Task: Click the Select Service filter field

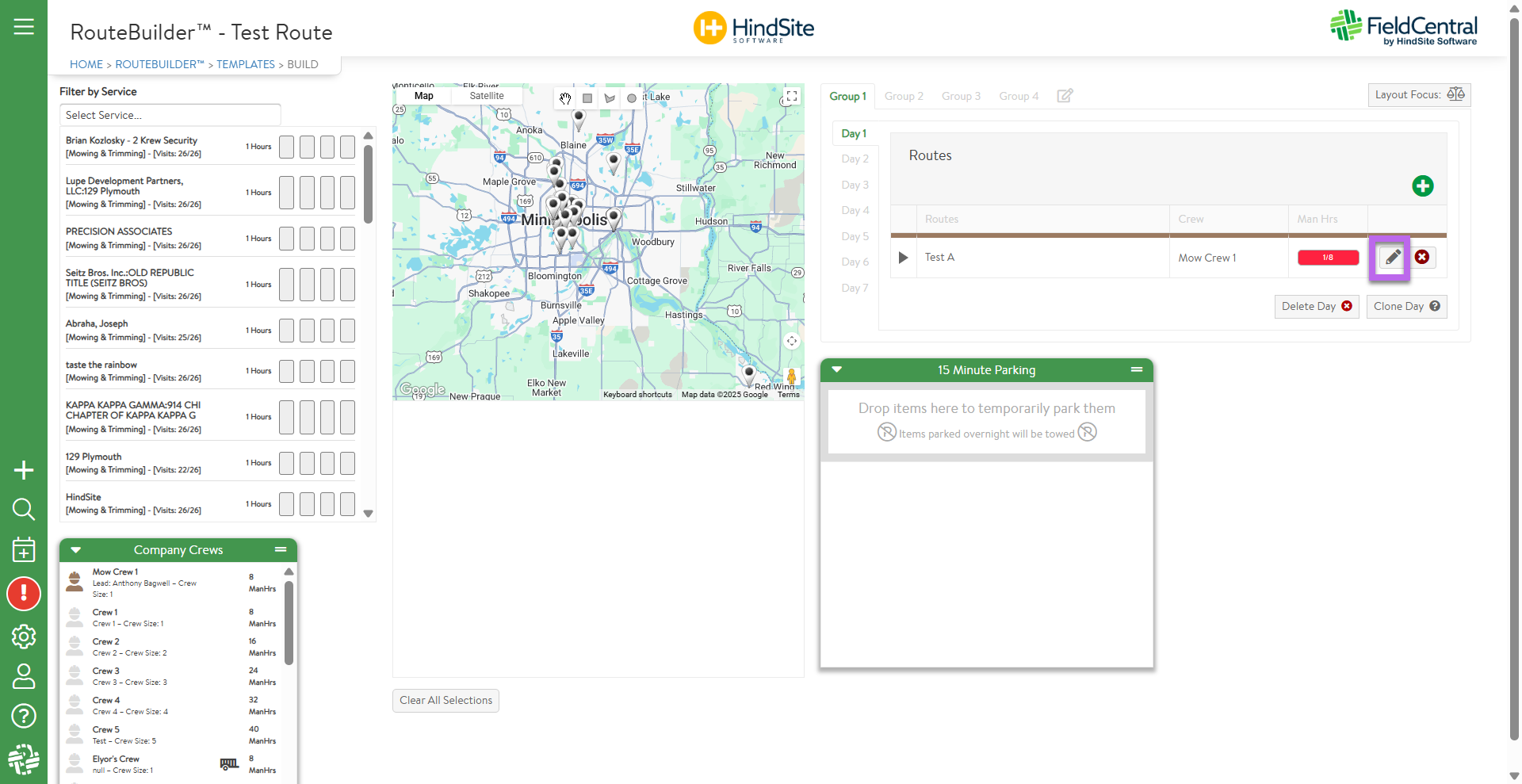Action: click(x=170, y=115)
